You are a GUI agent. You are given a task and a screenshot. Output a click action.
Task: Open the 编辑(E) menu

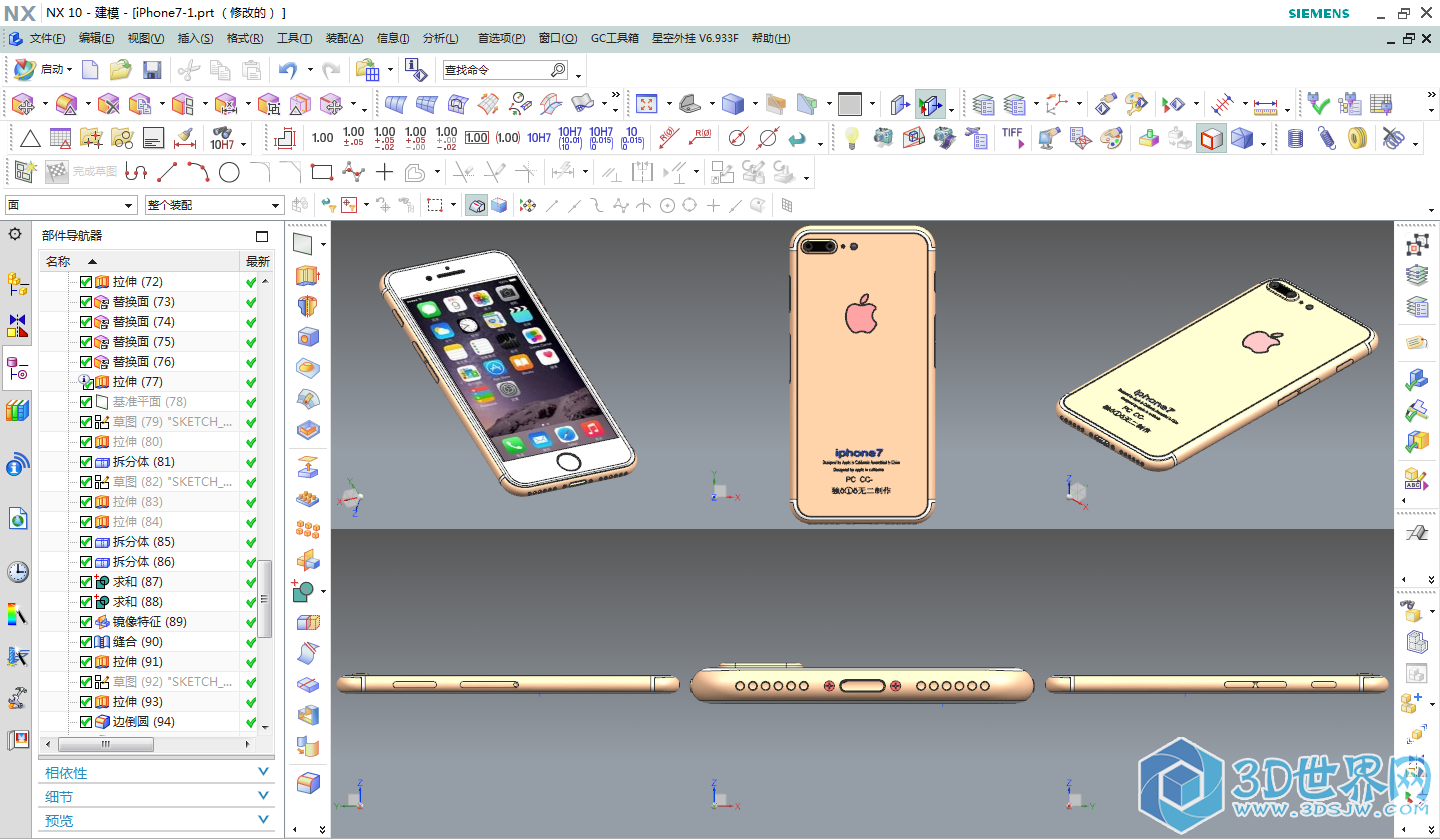coord(96,38)
